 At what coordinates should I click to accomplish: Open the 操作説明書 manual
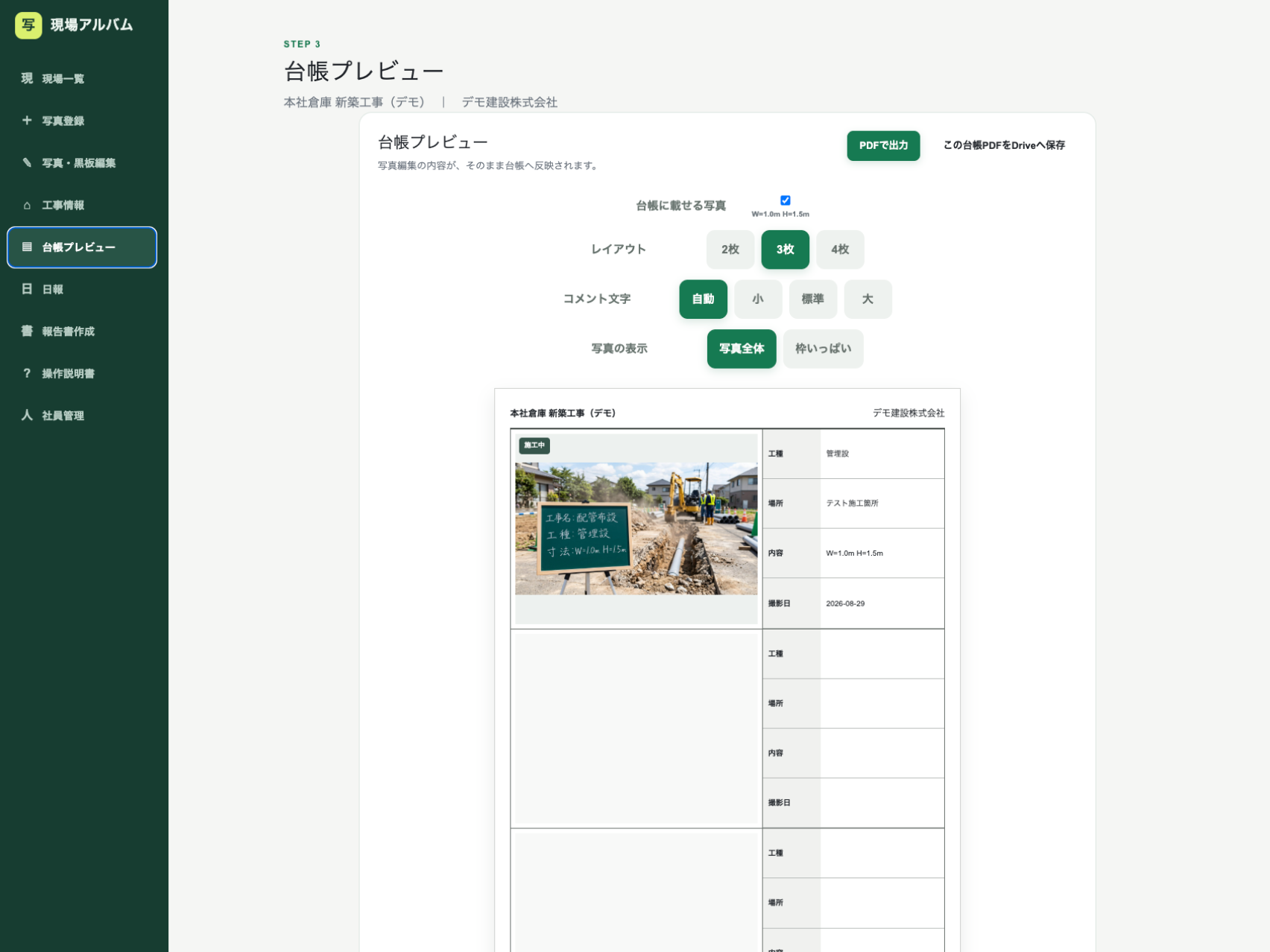(x=82, y=373)
